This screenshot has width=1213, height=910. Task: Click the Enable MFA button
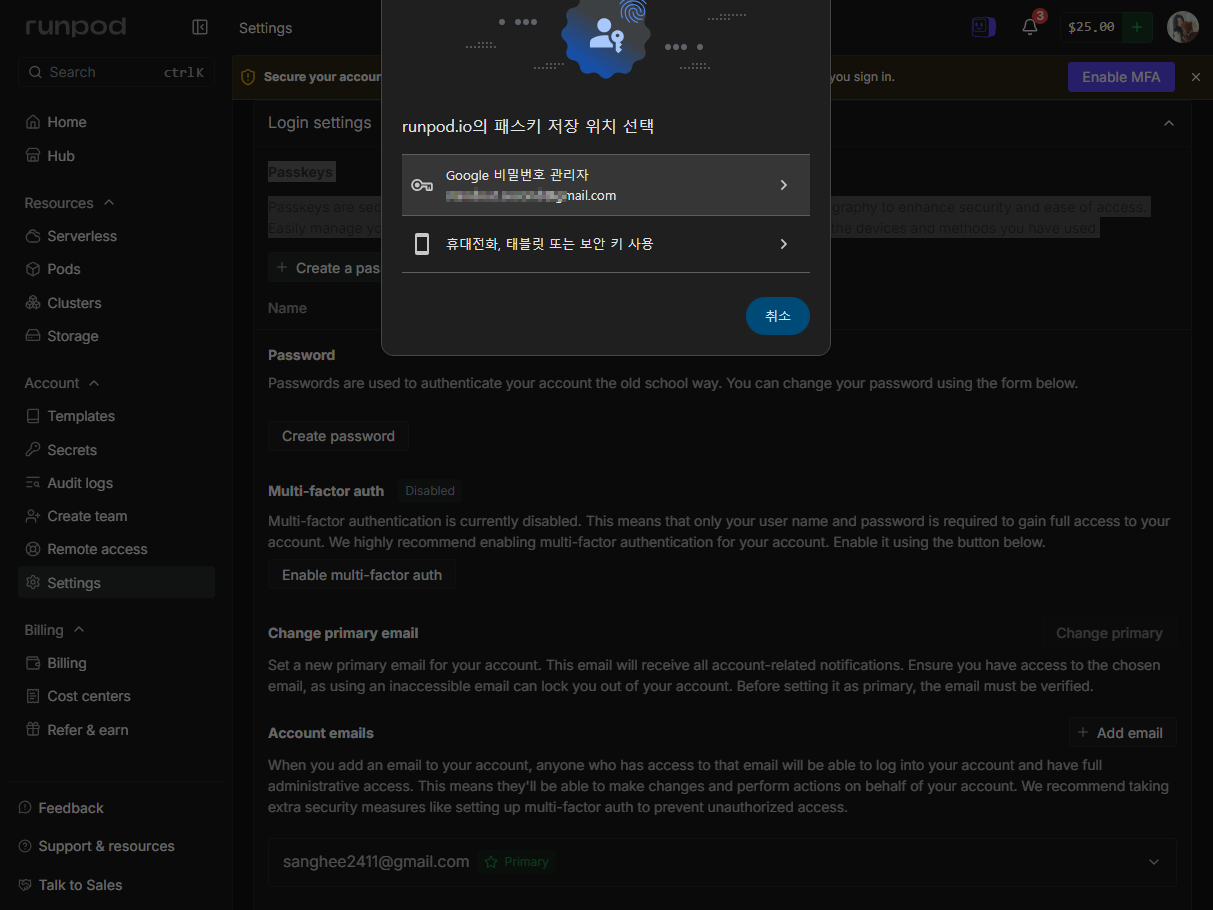click(1121, 77)
